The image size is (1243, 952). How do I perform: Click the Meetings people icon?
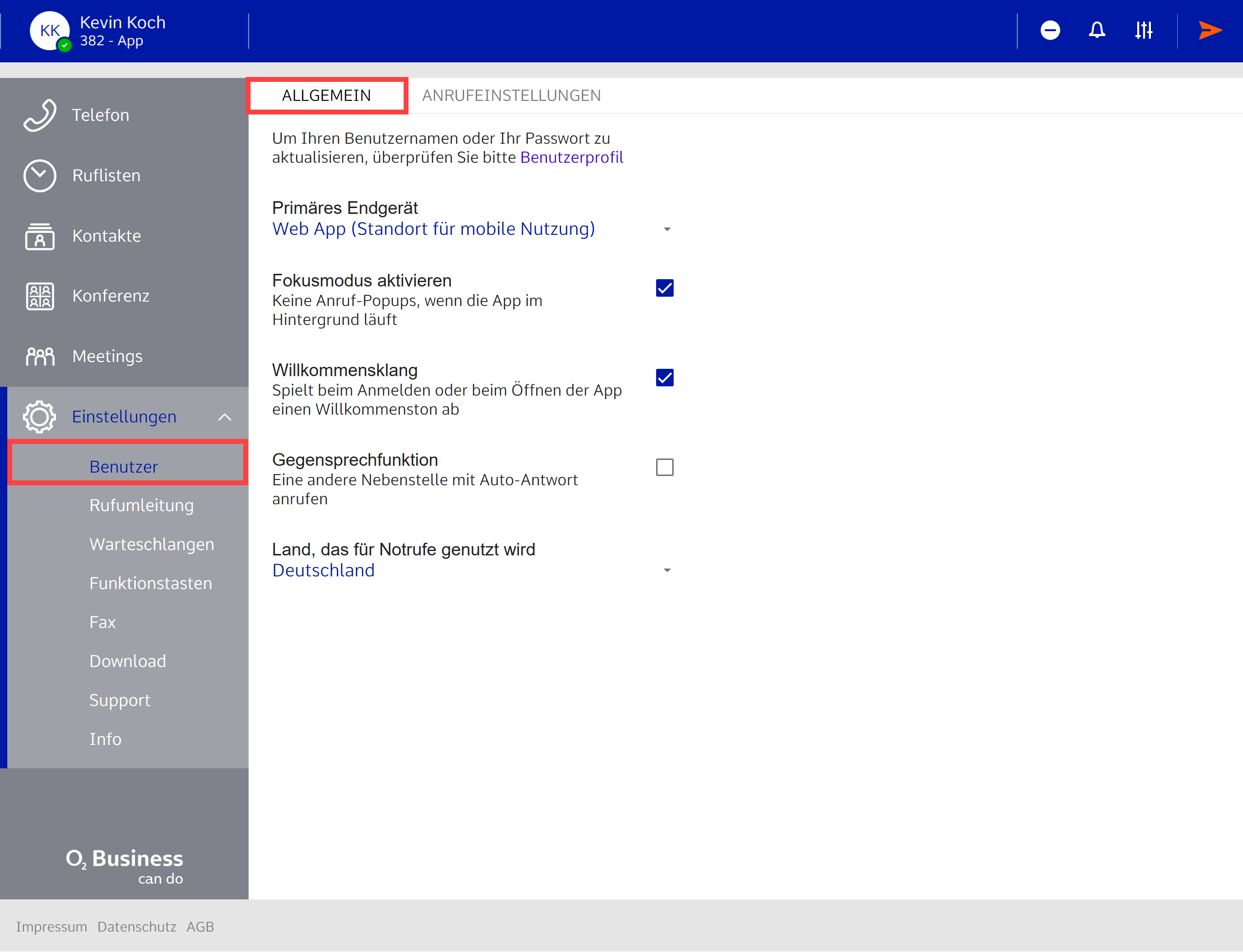coord(39,357)
